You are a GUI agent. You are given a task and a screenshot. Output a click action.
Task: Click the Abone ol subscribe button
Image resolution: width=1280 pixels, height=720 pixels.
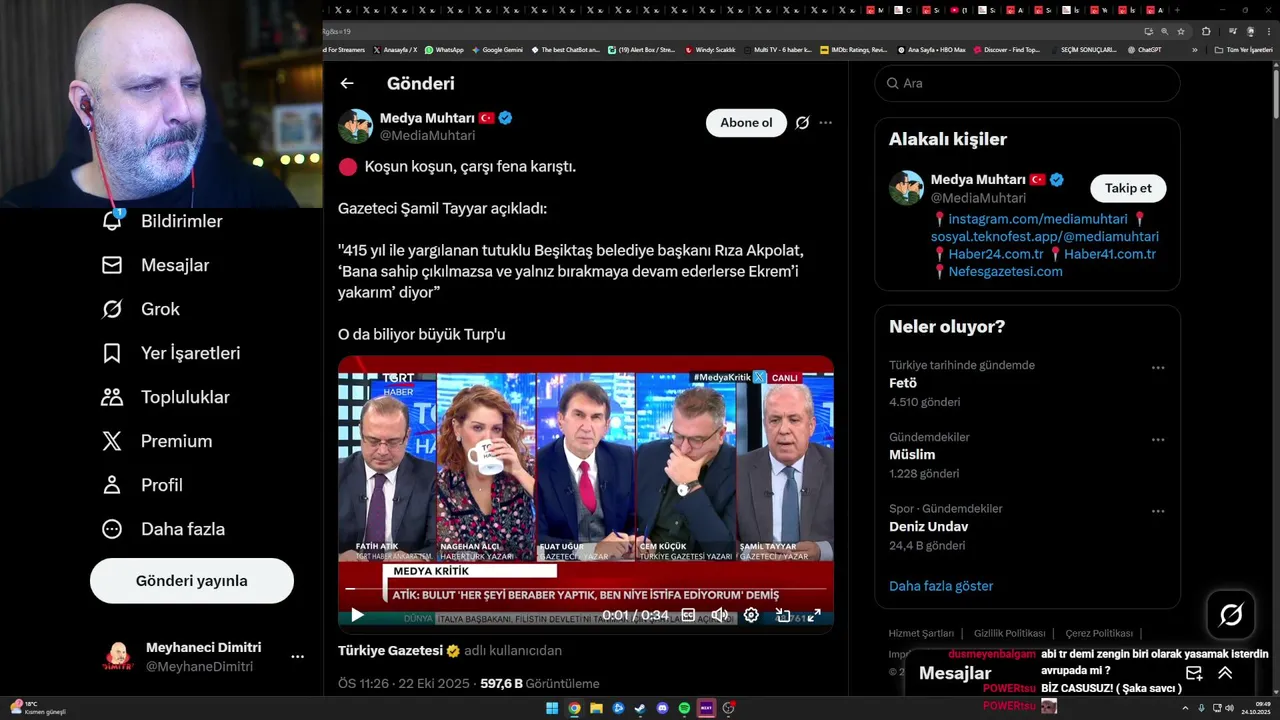click(746, 123)
